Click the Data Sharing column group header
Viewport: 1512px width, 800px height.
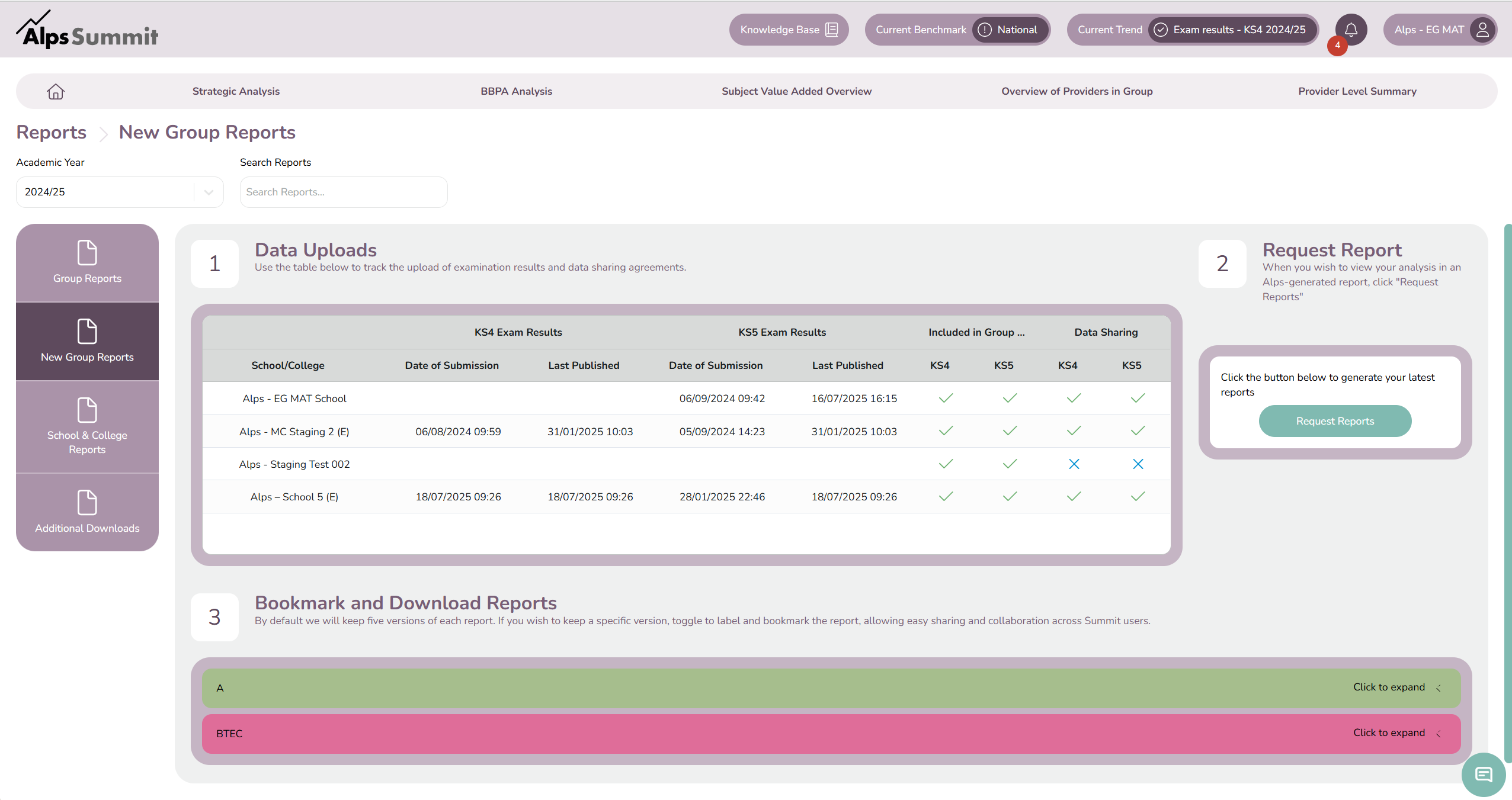[x=1106, y=332]
